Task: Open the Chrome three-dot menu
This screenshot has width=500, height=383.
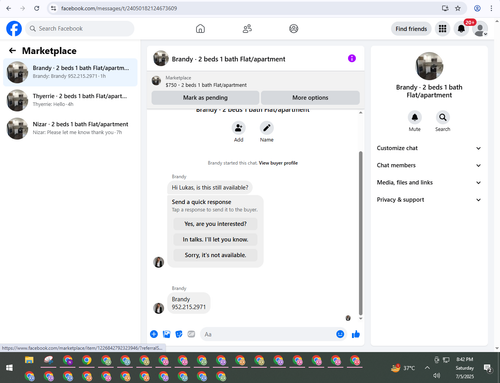Action: tap(491, 8)
